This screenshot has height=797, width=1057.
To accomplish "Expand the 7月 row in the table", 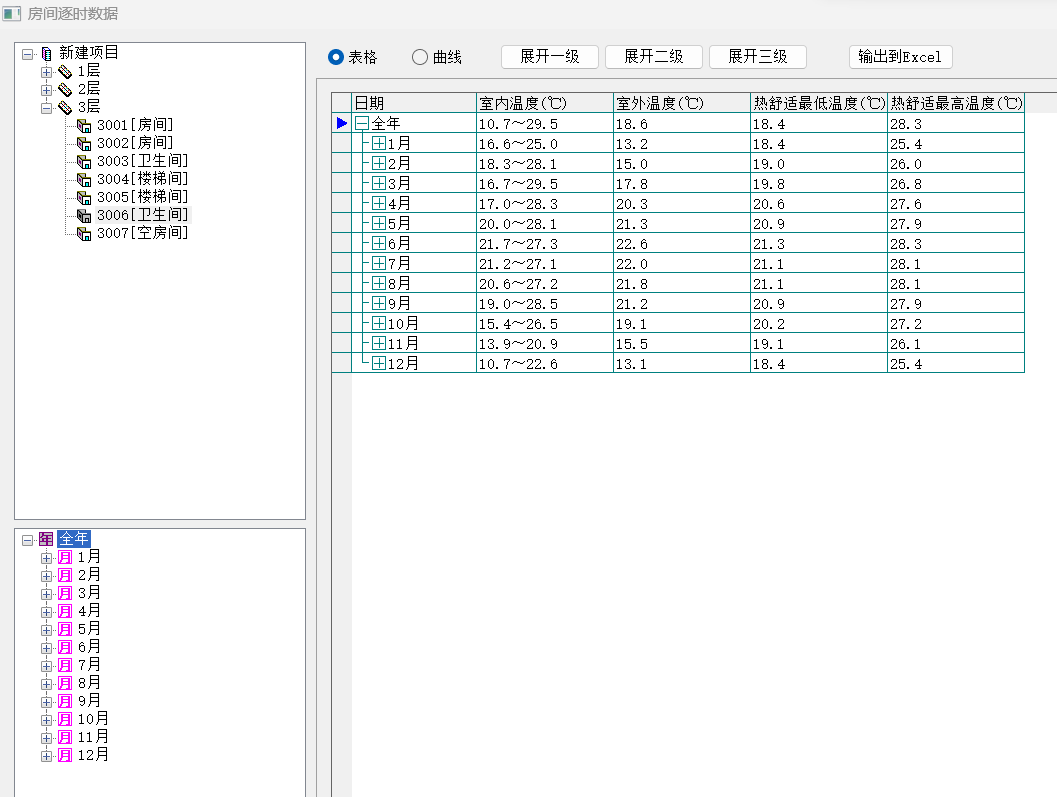I will pyautogui.click(x=379, y=263).
